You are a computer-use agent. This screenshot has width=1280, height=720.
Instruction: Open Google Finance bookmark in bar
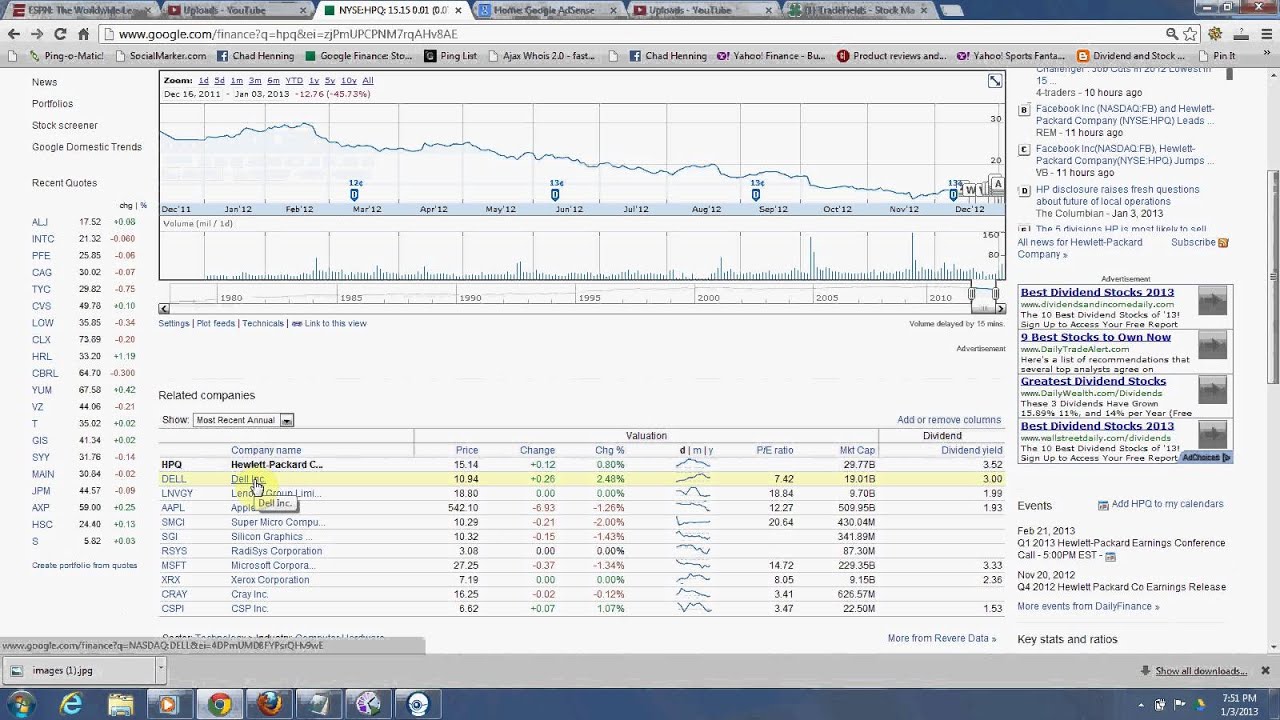(359, 56)
